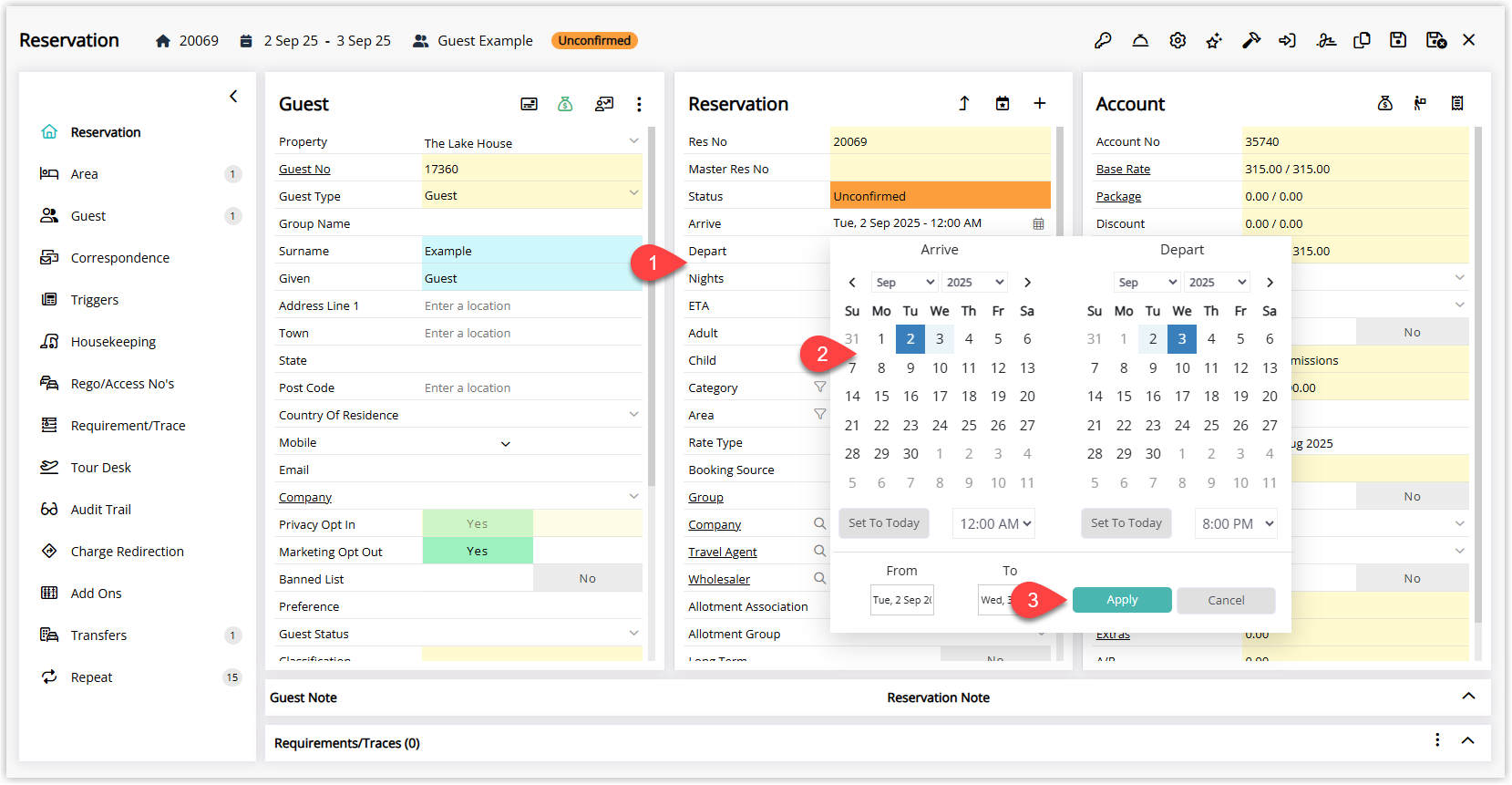Click the Package link in Account
This screenshot has height=785, width=1512.
pos(1118,196)
